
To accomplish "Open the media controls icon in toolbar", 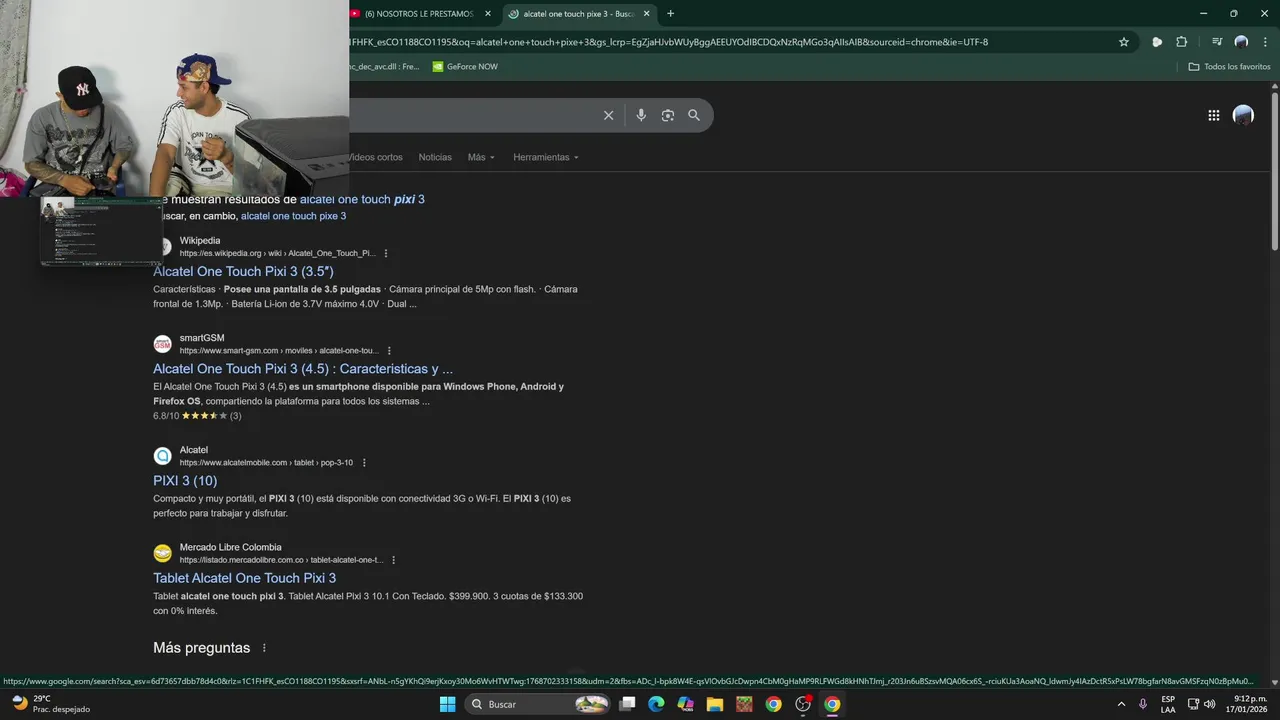I will 1217,42.
